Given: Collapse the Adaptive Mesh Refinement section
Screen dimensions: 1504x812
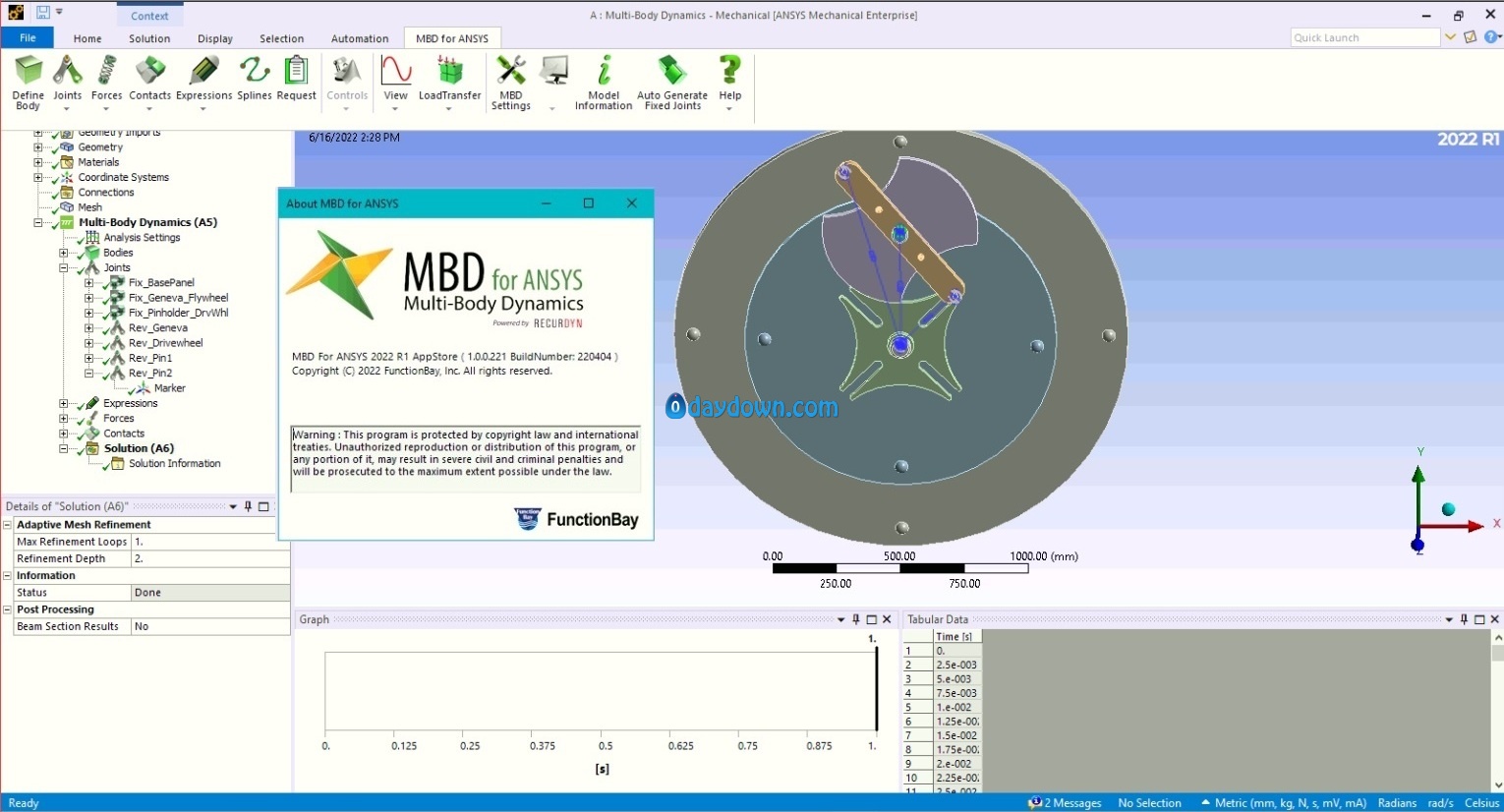Looking at the screenshot, I should pyautogui.click(x=7, y=525).
